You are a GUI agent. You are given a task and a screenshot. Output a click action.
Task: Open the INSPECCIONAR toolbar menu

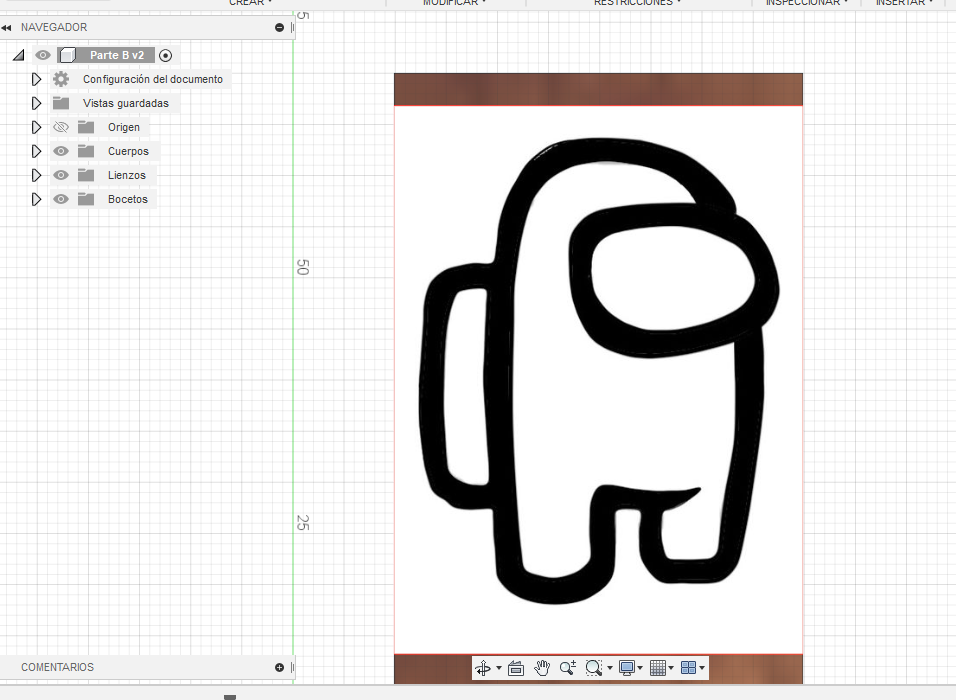807,2
